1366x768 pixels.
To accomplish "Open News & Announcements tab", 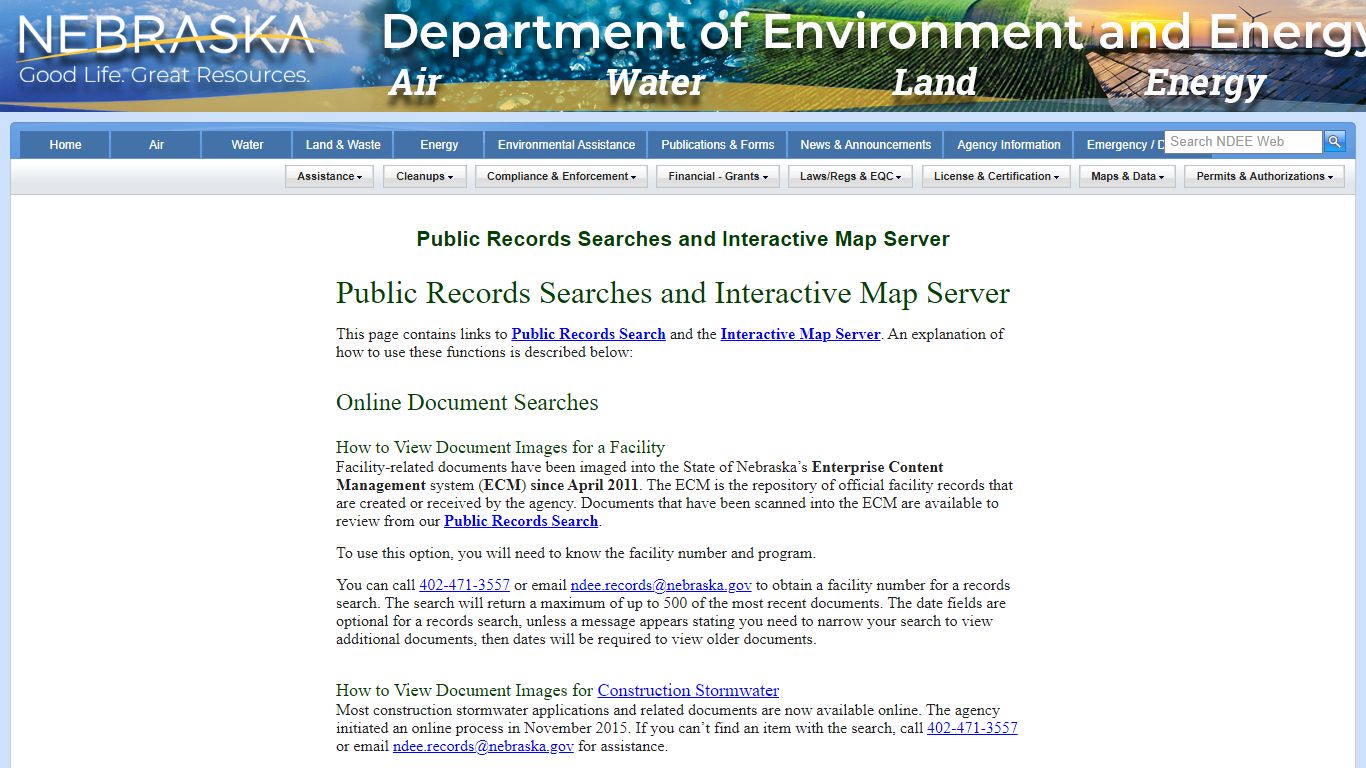I will [x=865, y=145].
